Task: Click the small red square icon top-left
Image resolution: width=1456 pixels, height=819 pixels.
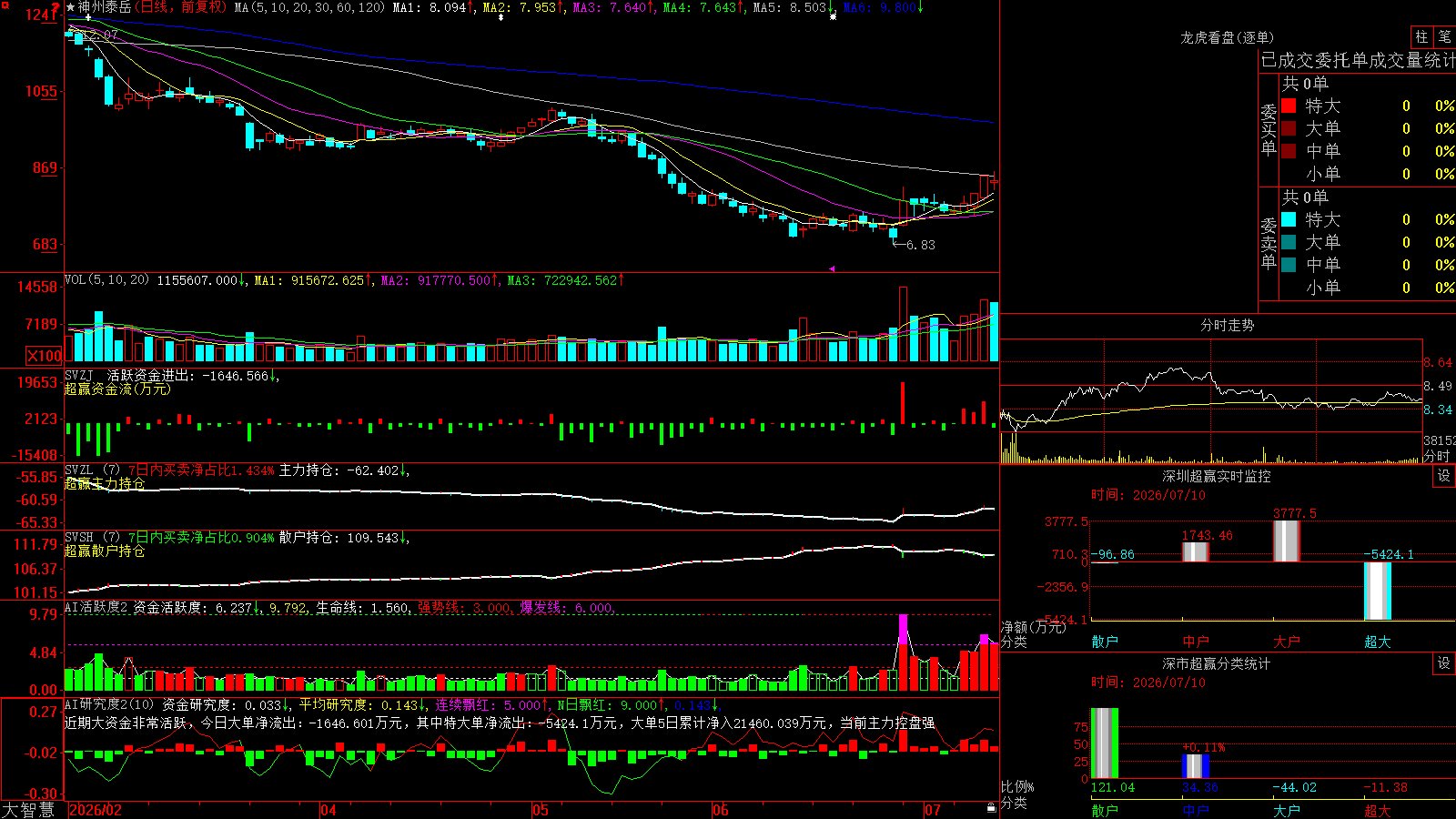Action: point(4,4)
